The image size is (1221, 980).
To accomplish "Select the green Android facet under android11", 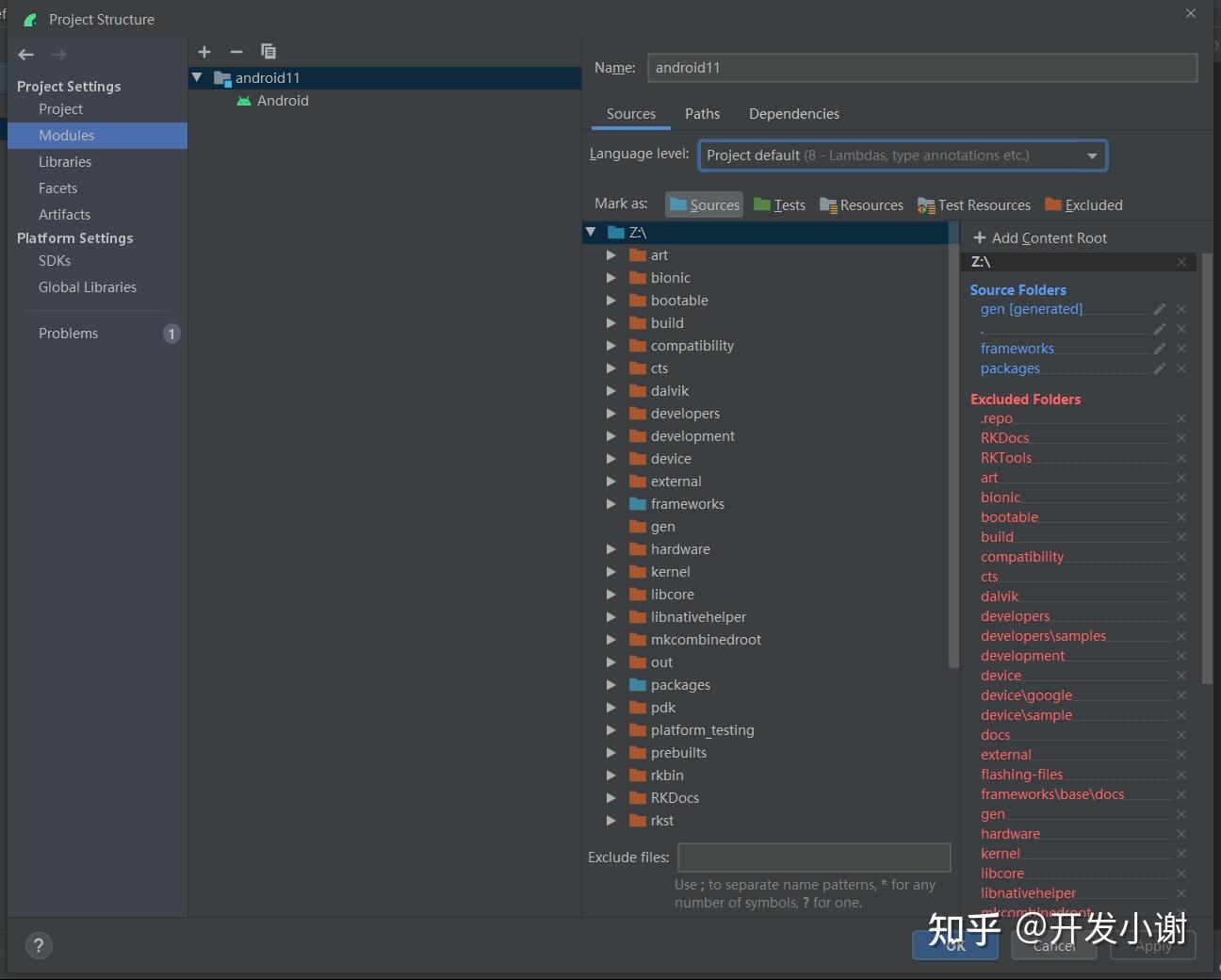I will pyautogui.click(x=282, y=101).
